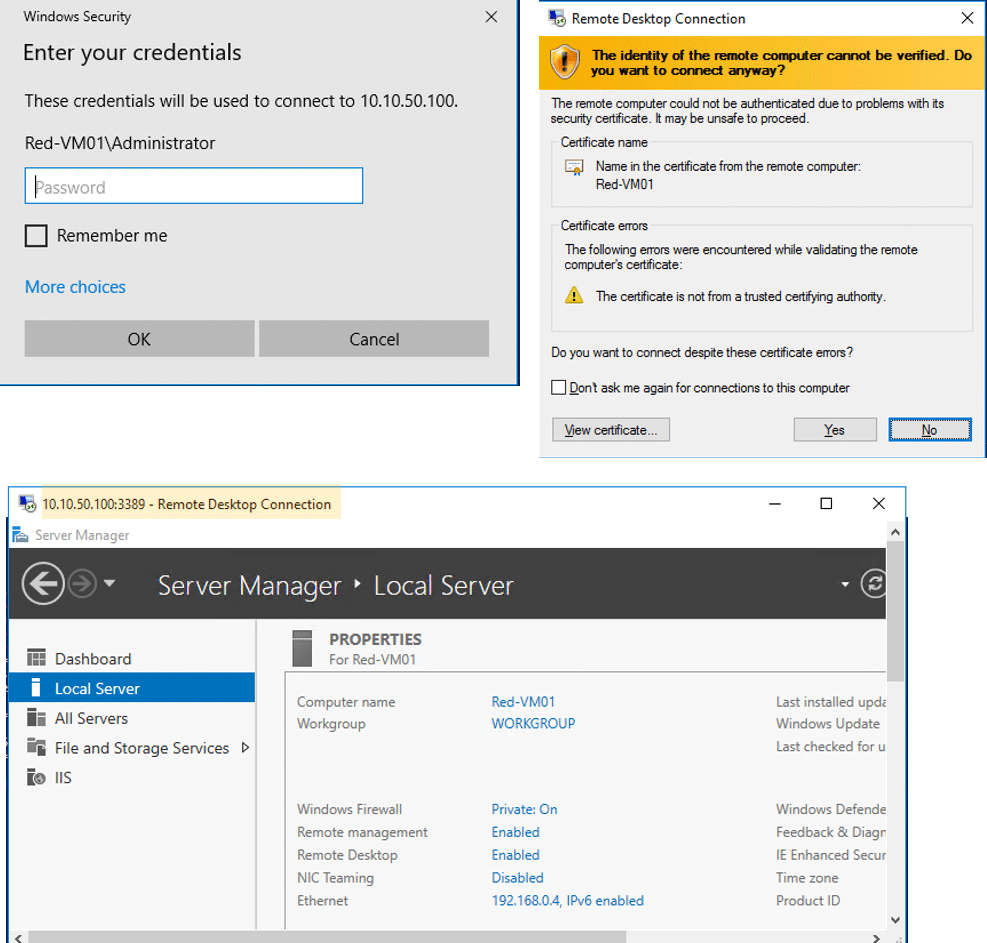Click Yes to connect despite certificate errors
Screen dimensions: 987x943
tap(835, 429)
